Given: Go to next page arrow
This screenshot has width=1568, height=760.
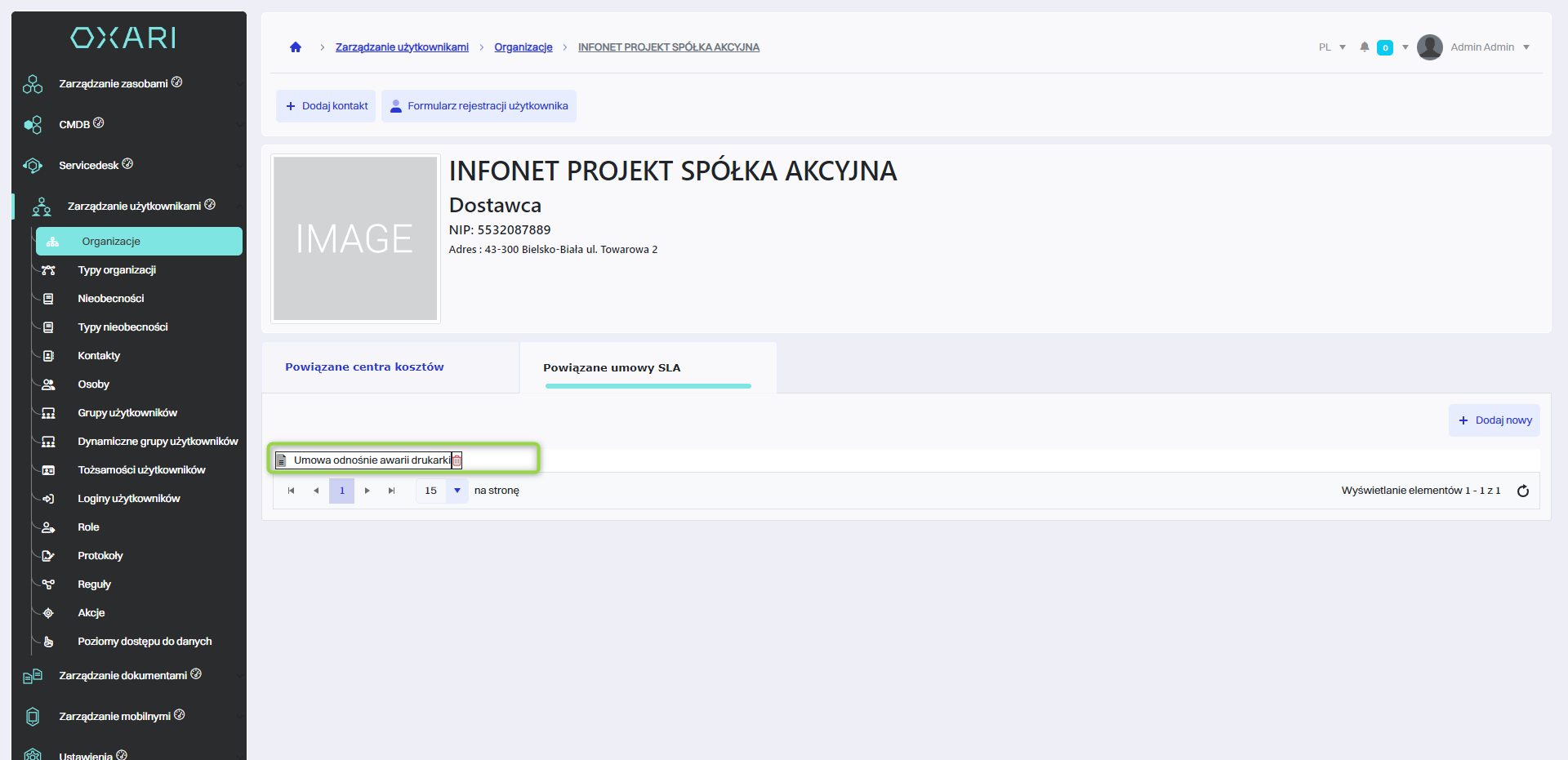Looking at the screenshot, I should coord(367,491).
